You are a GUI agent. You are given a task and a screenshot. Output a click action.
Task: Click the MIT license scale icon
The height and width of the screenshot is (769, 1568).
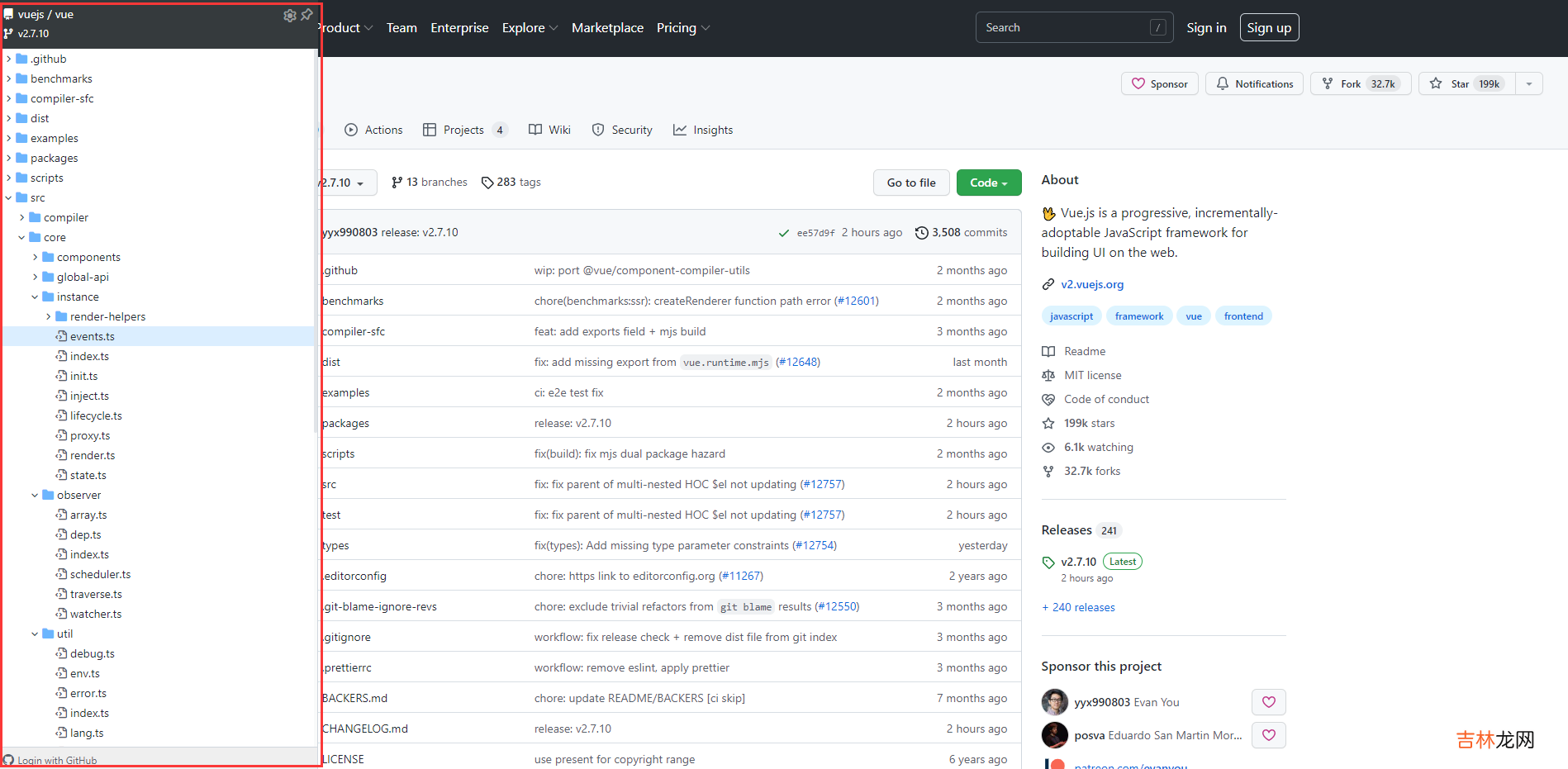1048,375
